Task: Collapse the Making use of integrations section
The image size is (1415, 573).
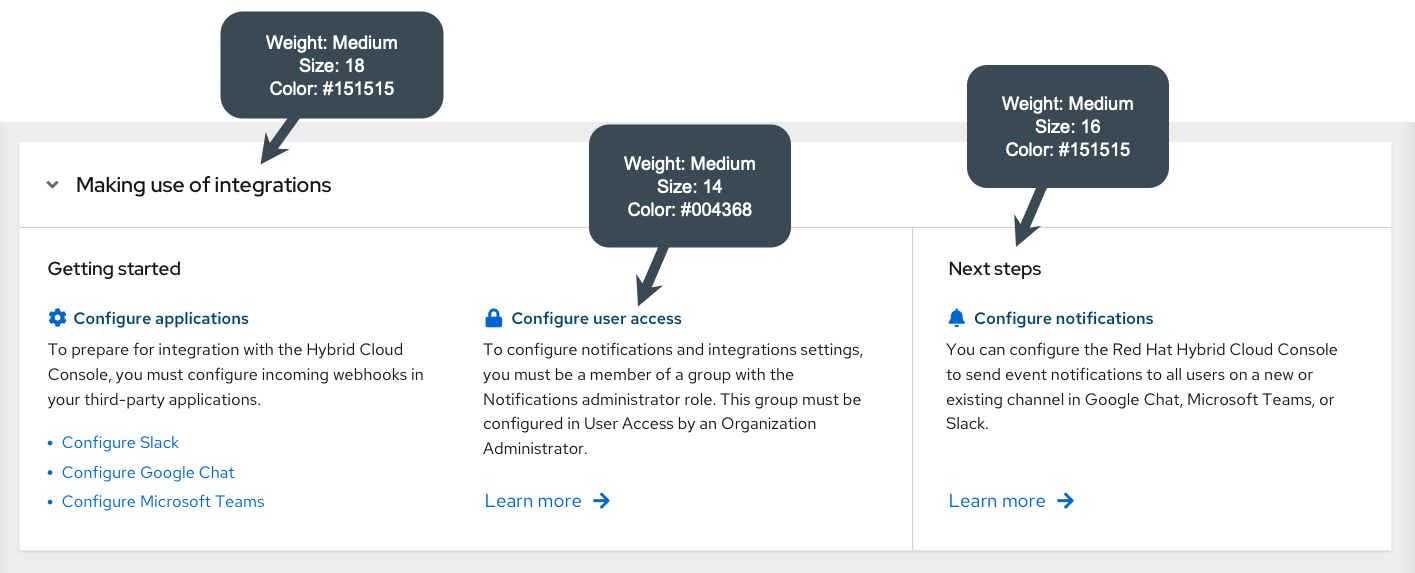Action: click(x=53, y=185)
